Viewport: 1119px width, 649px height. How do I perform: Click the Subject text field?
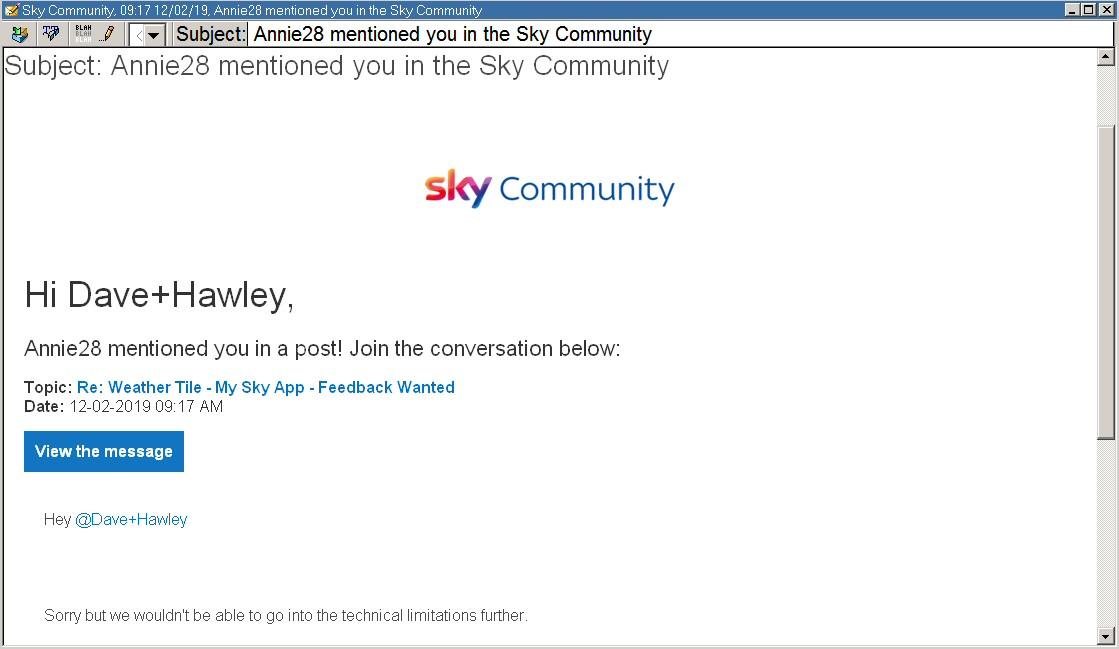pos(680,34)
